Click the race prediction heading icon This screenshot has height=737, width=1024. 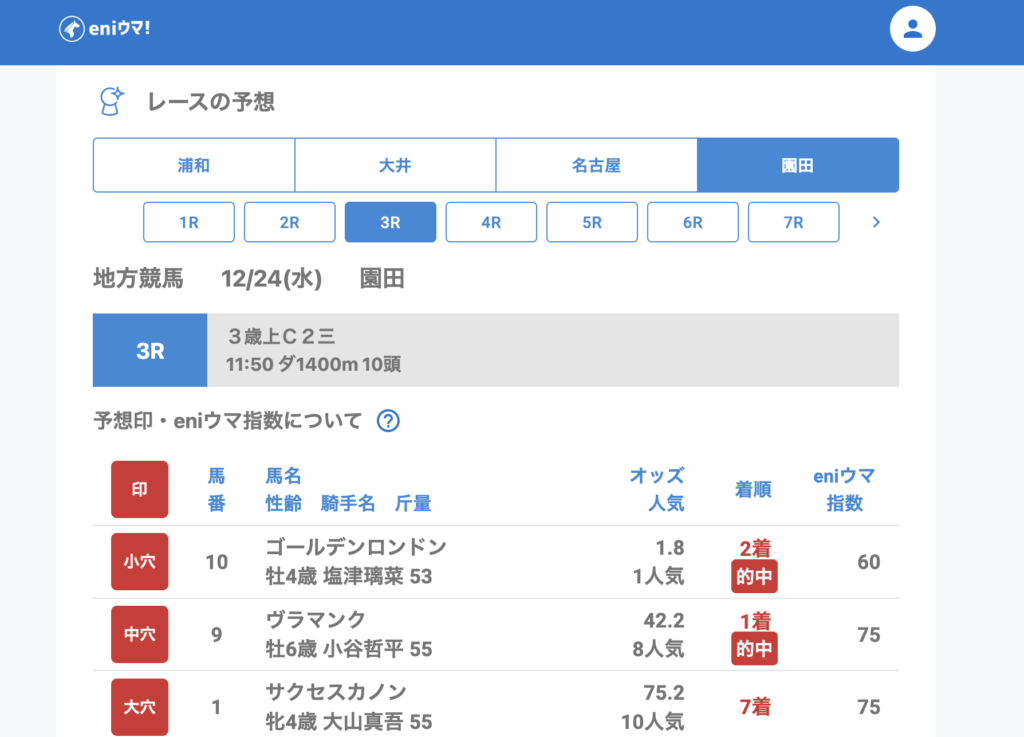click(111, 101)
